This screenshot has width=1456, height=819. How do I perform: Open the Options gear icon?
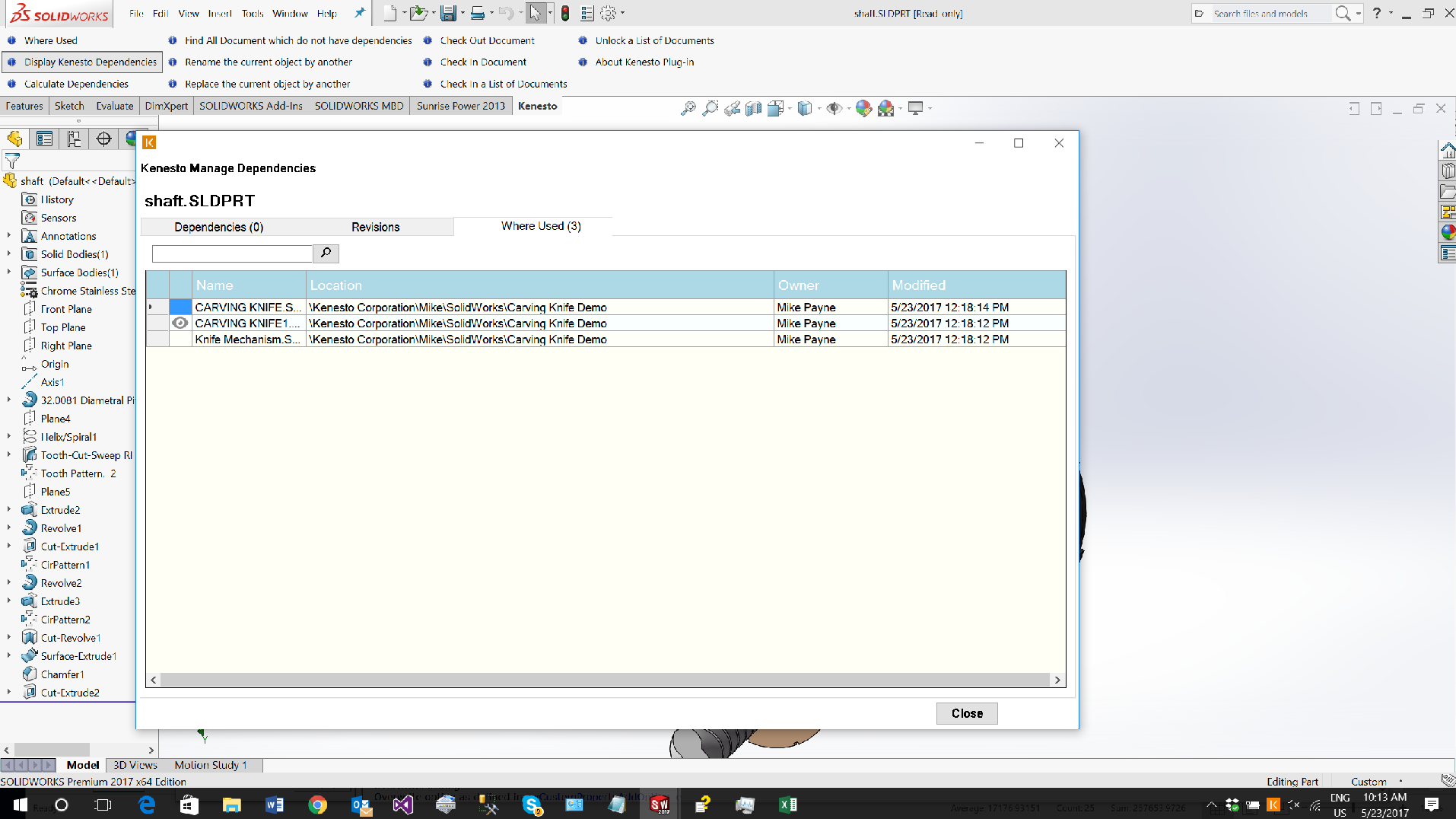coord(608,13)
